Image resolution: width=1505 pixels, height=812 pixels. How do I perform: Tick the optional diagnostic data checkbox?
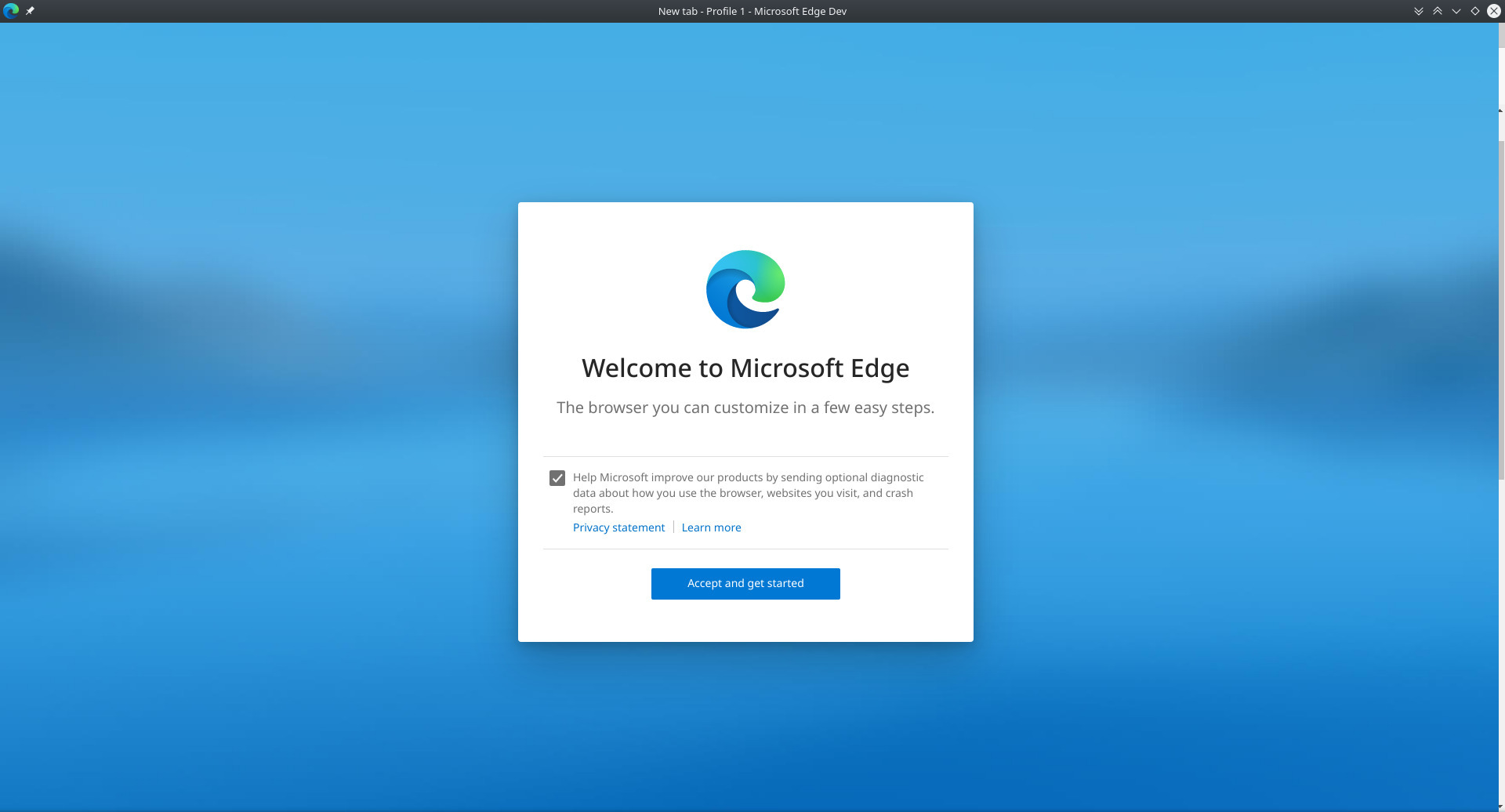[x=557, y=478]
